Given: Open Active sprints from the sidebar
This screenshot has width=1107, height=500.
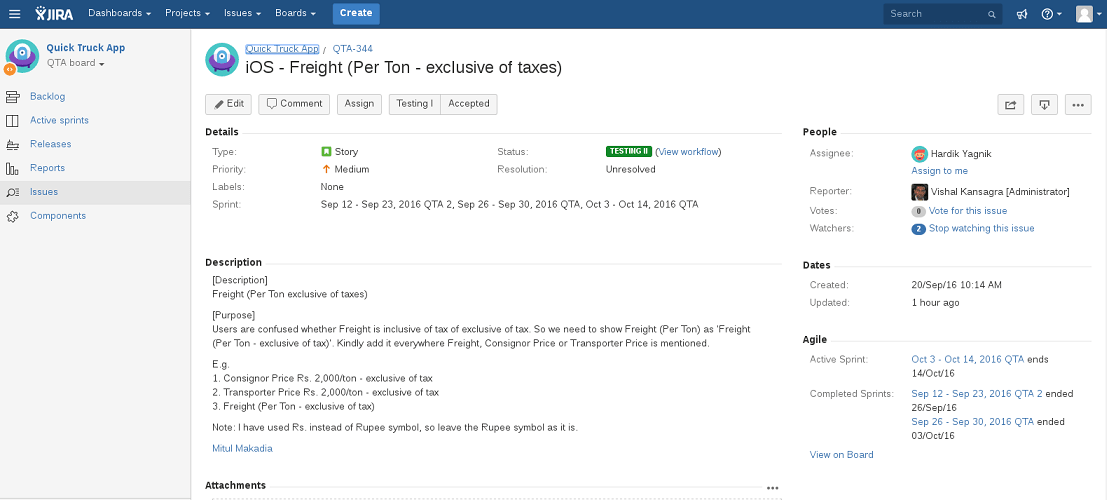Looking at the screenshot, I should [x=59, y=121].
